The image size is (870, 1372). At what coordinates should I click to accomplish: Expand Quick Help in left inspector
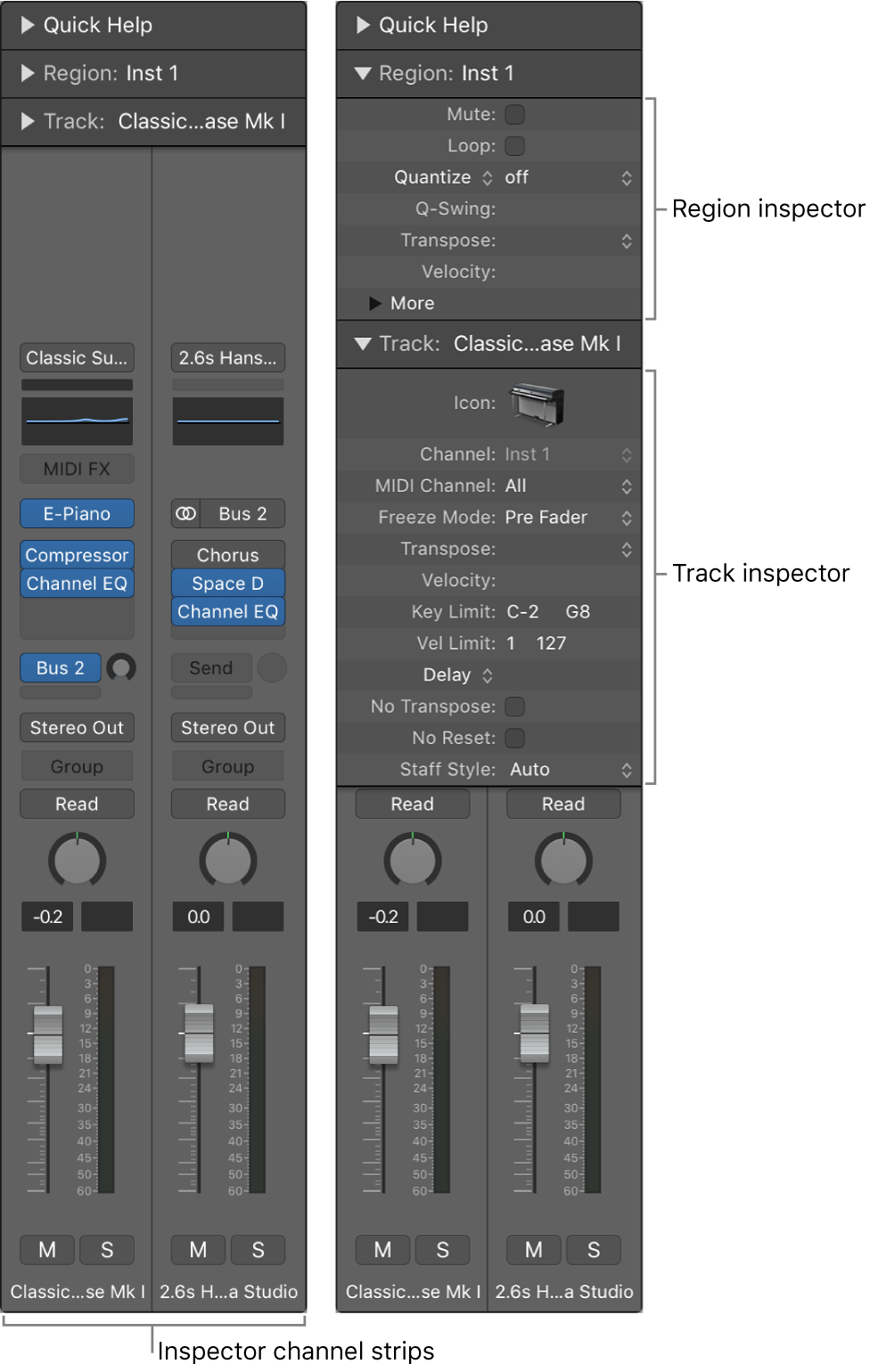click(28, 25)
